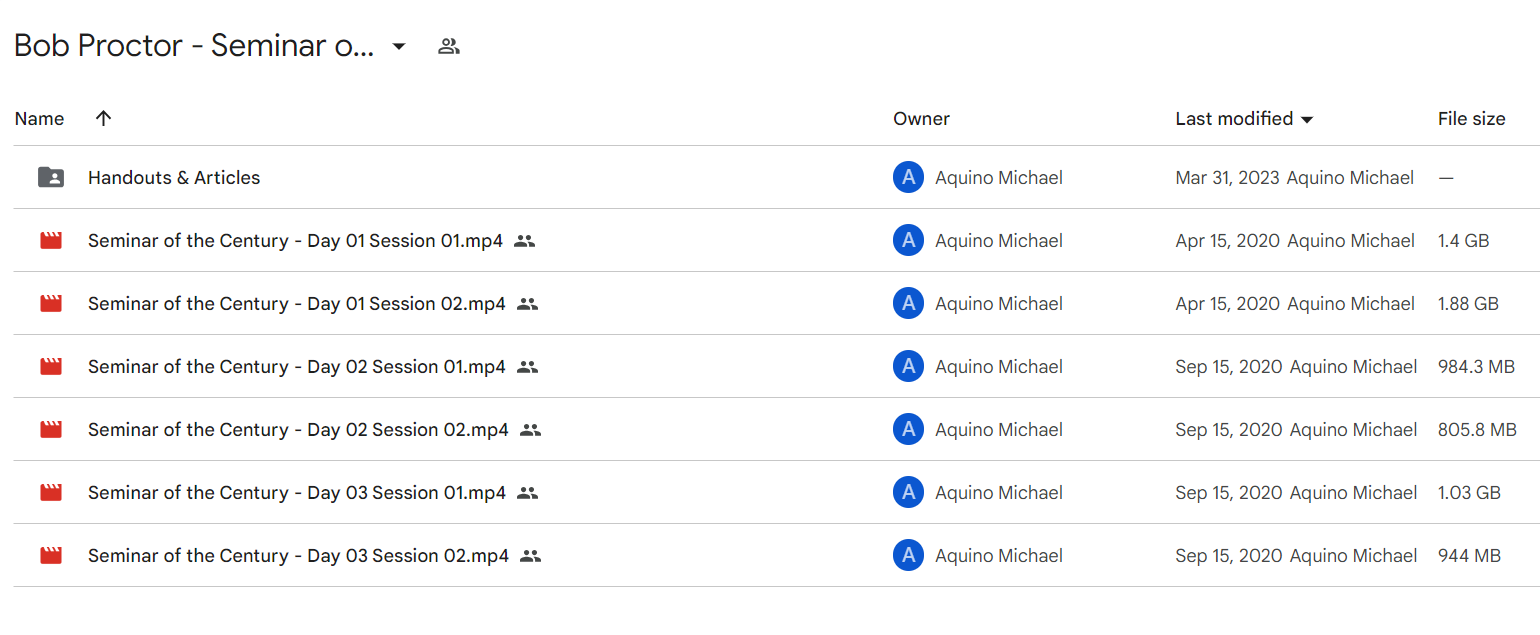Screen dimensions: 1540x635
Task: Click owner avatar in Handouts & Articles row
Action: (x=908, y=178)
